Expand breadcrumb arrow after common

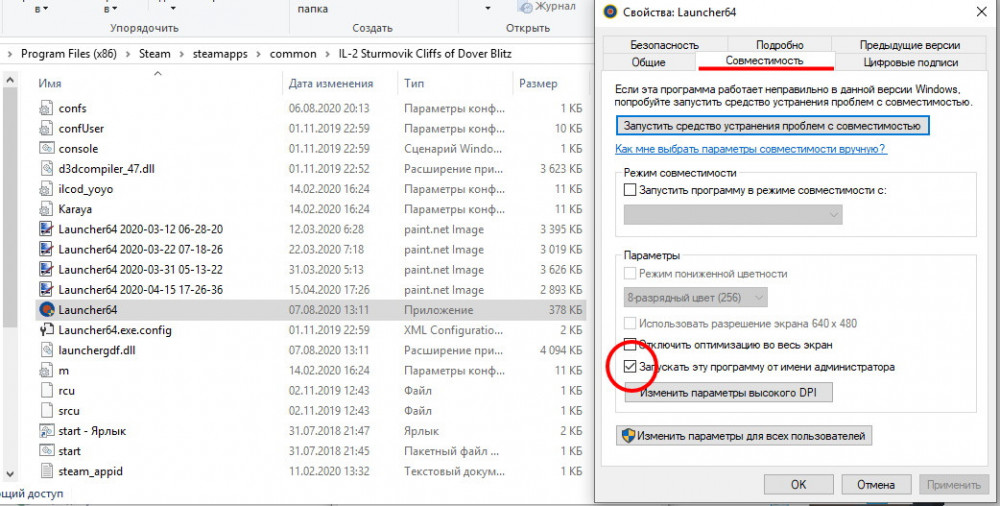[x=327, y=54]
